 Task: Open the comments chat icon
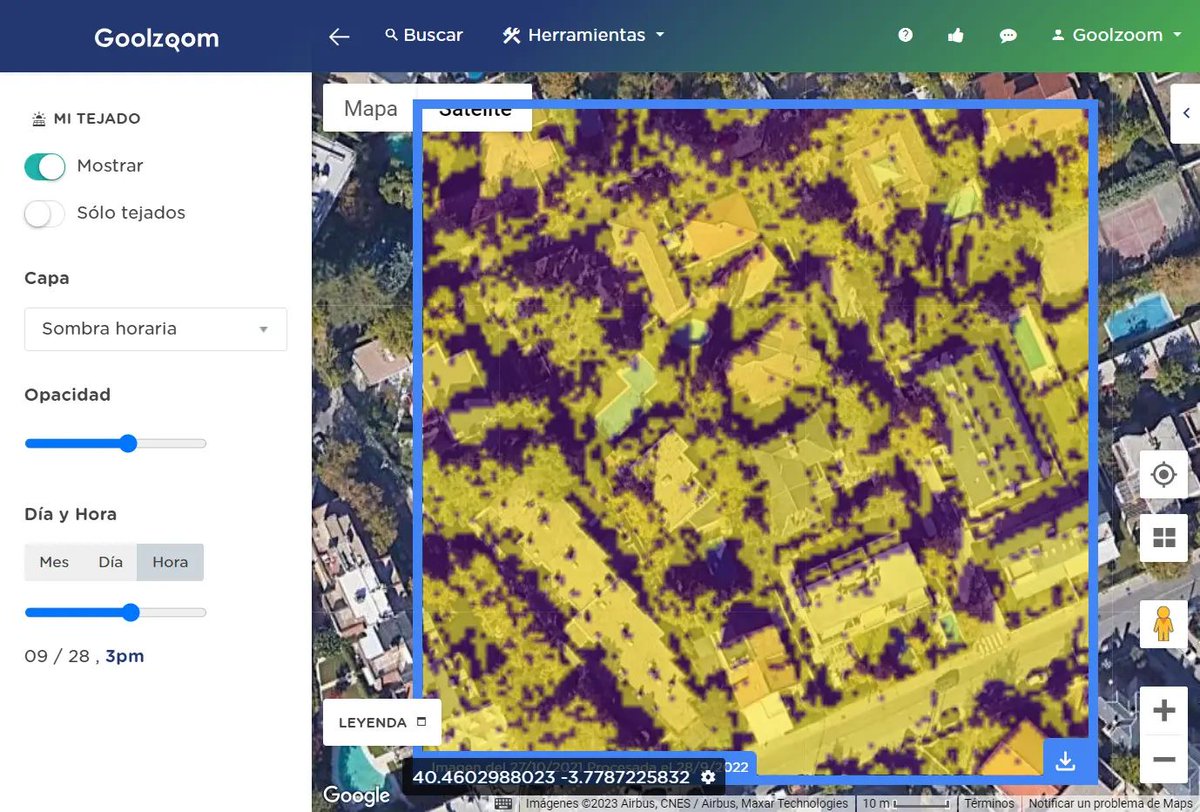click(x=1008, y=35)
